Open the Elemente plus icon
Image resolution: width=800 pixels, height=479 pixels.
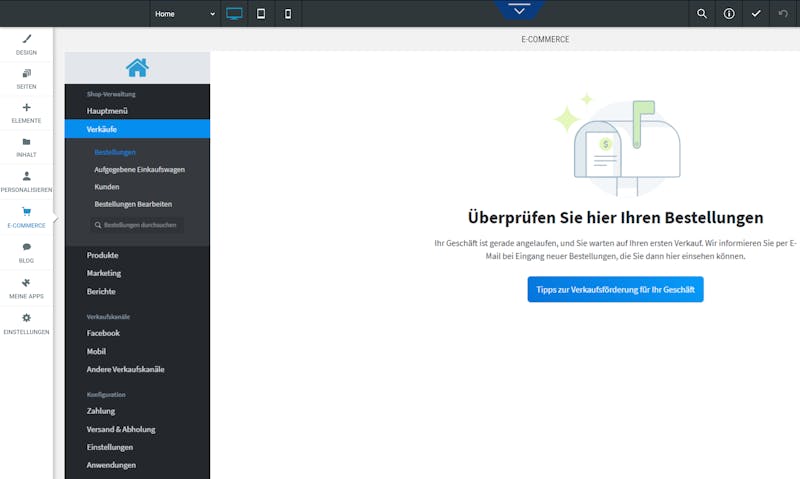(27, 107)
